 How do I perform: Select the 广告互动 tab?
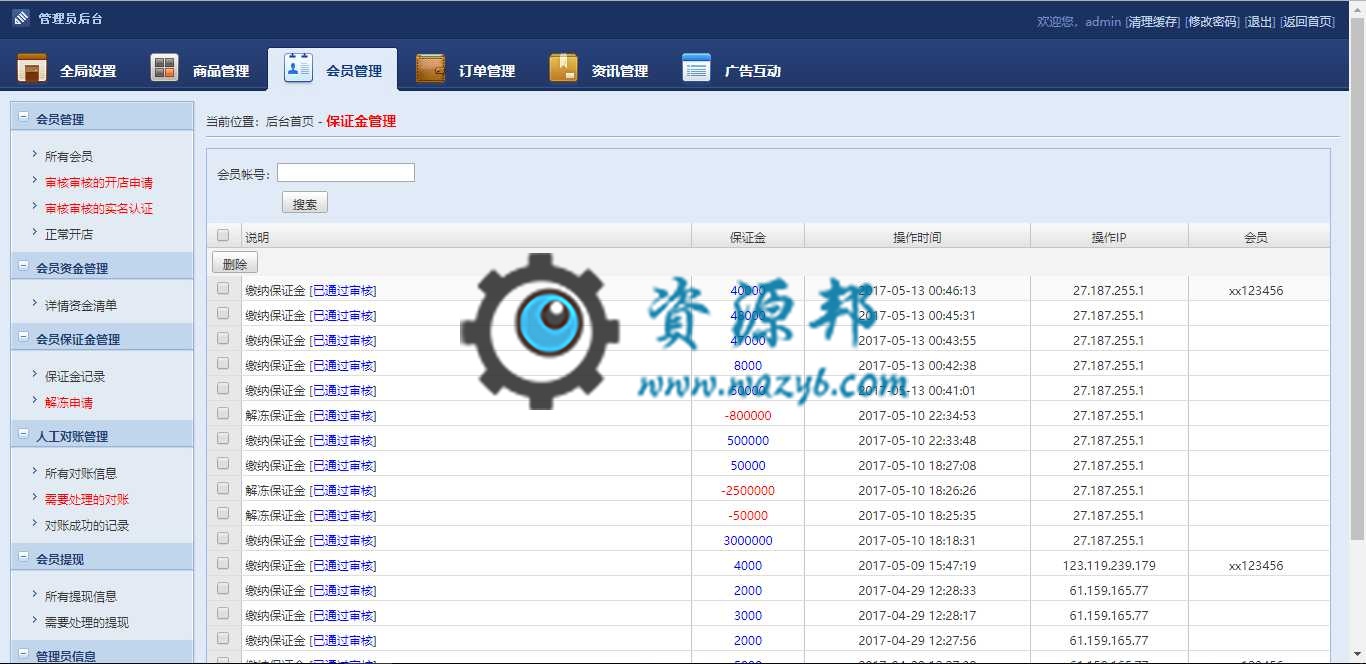pyautogui.click(x=732, y=70)
